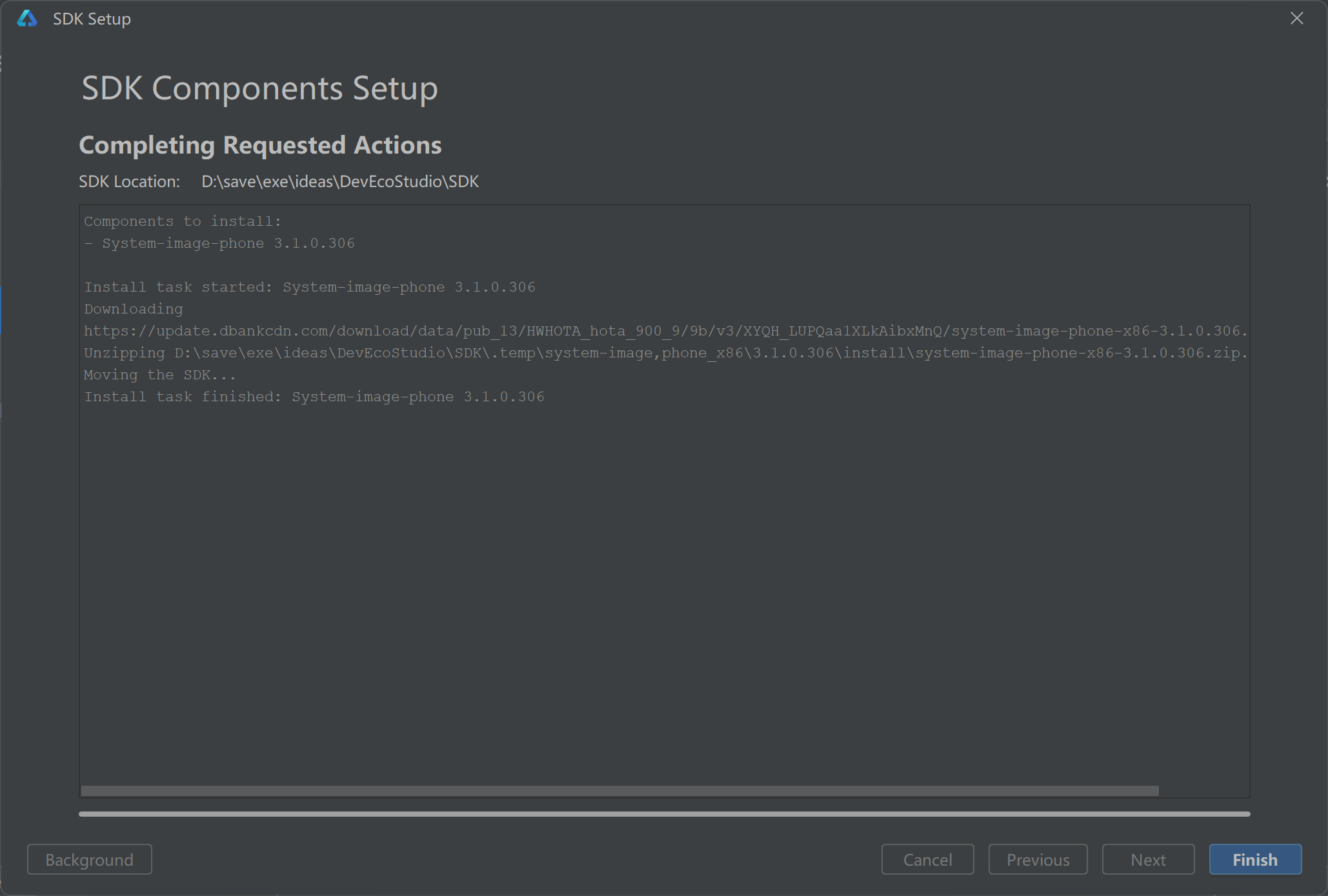Close the SDK Setup dialog
Screen dimensions: 1328x896
(x=1297, y=18)
